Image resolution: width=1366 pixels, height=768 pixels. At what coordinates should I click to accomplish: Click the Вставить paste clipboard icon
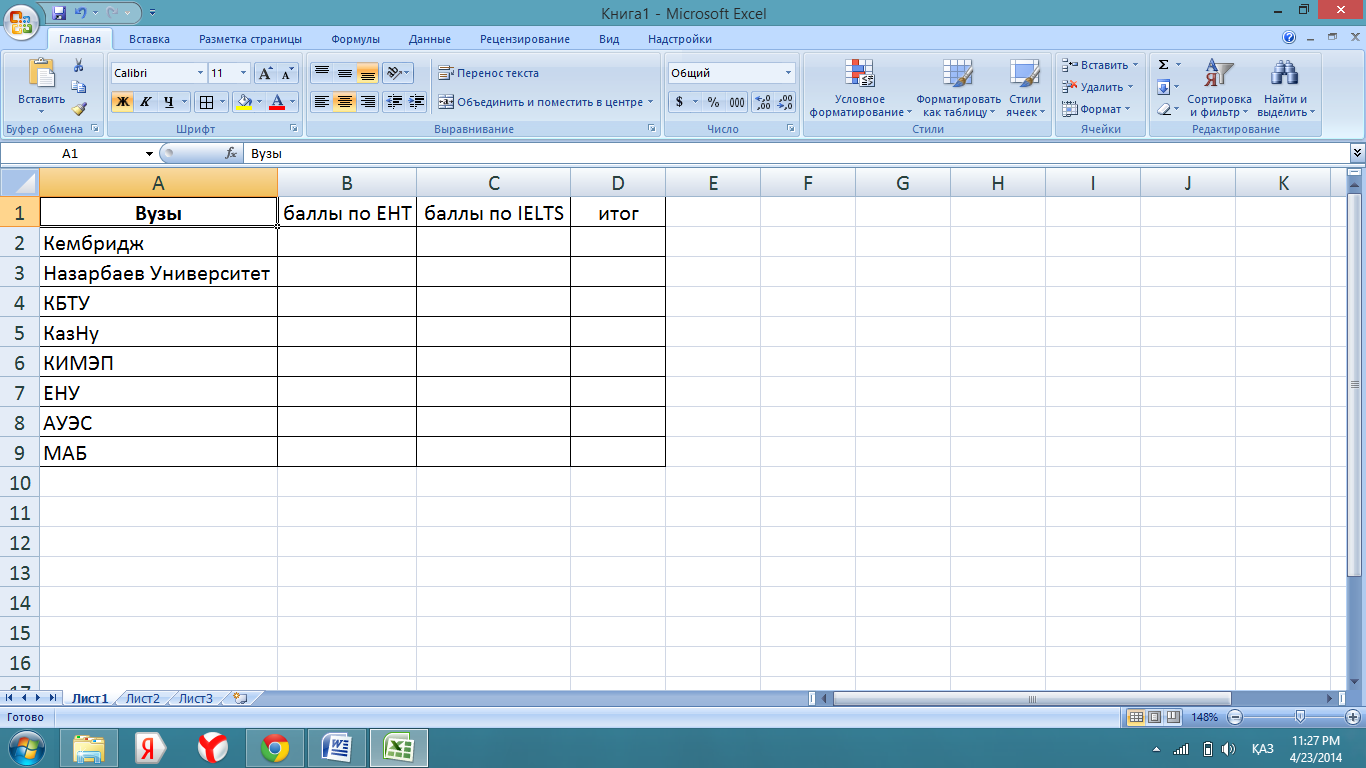coord(42,73)
